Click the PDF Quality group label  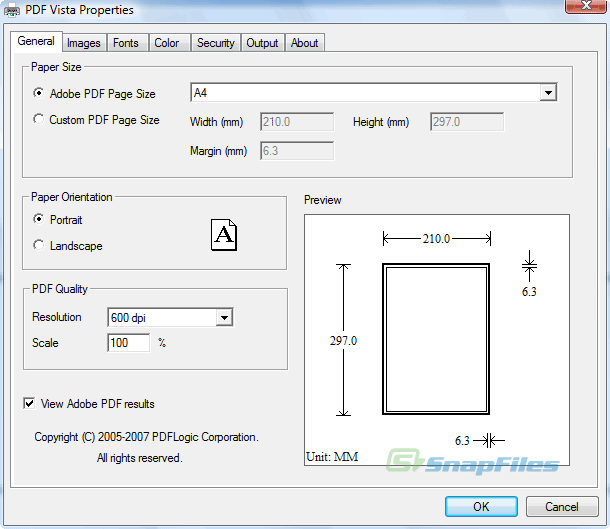click(60, 289)
